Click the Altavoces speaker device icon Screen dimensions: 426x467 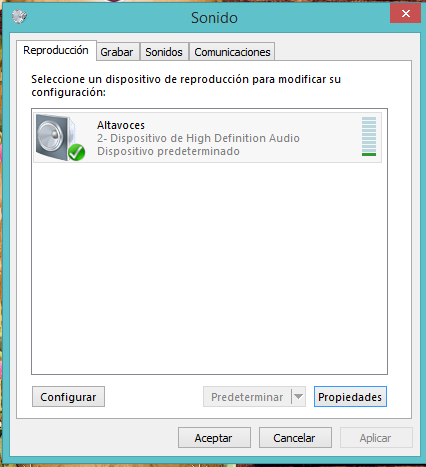pyautogui.click(x=58, y=137)
